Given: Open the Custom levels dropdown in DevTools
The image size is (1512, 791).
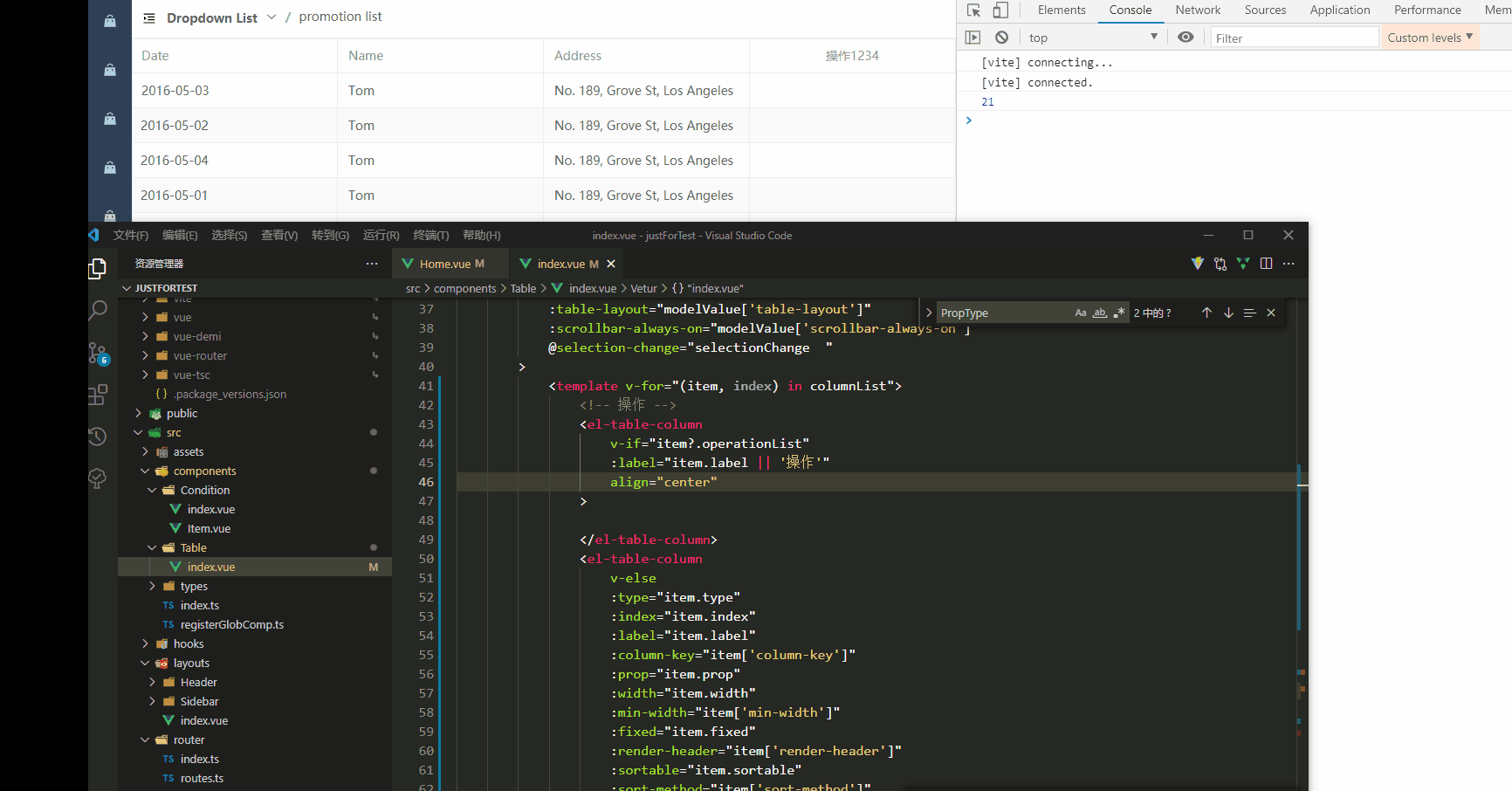Looking at the screenshot, I should click(x=1429, y=37).
